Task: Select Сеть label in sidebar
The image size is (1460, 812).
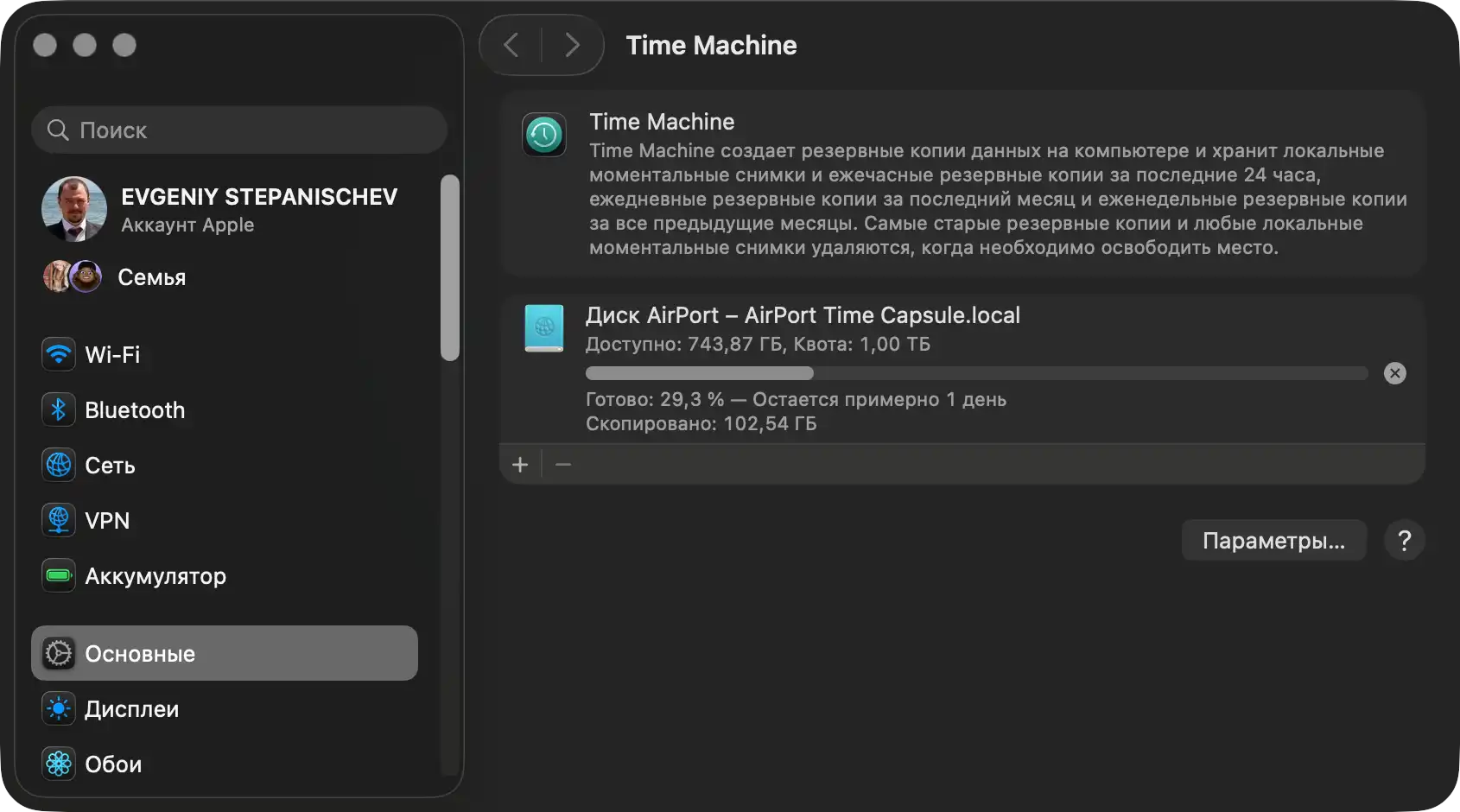Action: (x=110, y=465)
